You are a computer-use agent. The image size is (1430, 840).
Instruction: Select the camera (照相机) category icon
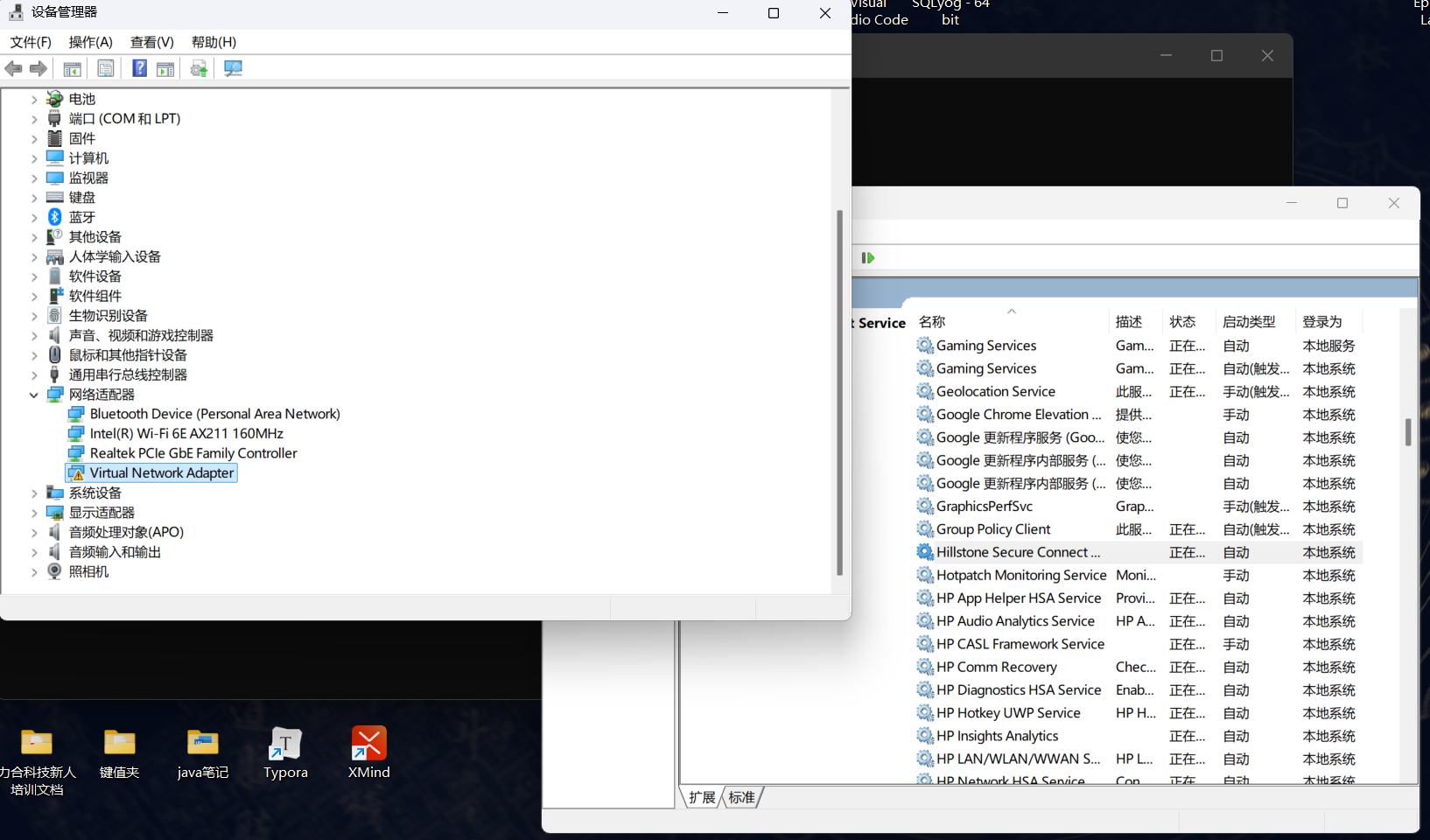click(54, 571)
